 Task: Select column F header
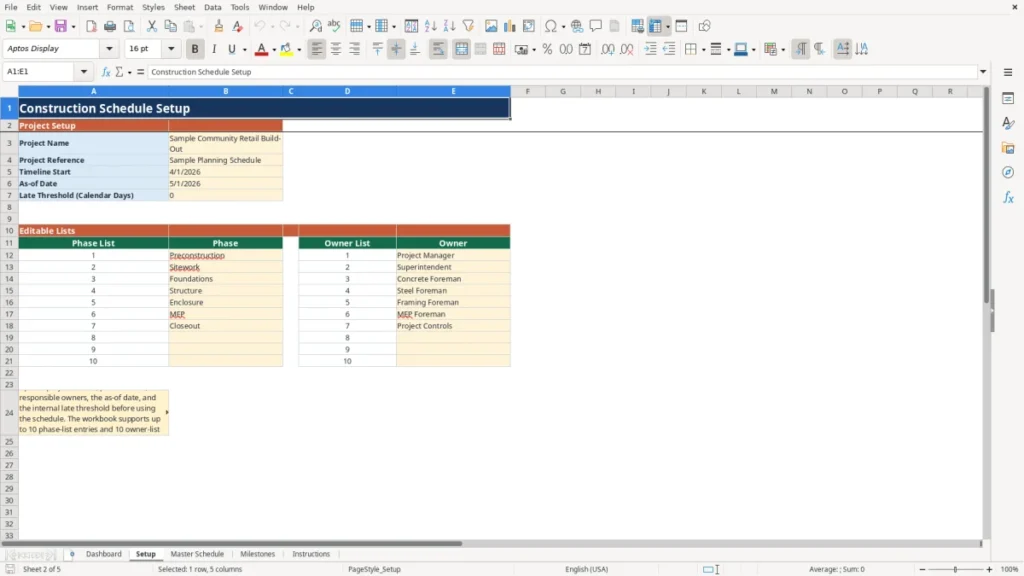tap(528, 91)
